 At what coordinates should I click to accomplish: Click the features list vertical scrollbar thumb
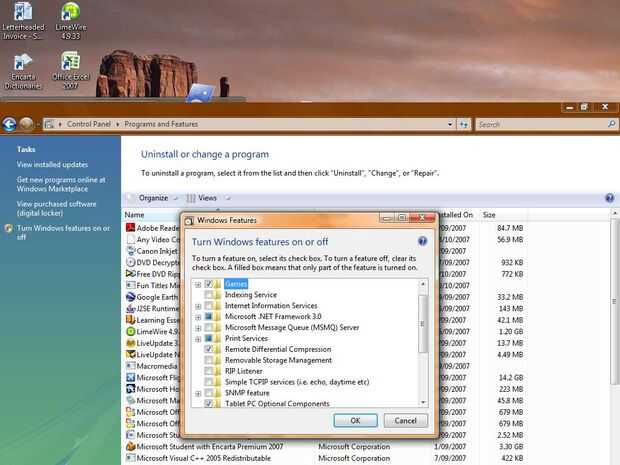click(x=423, y=323)
